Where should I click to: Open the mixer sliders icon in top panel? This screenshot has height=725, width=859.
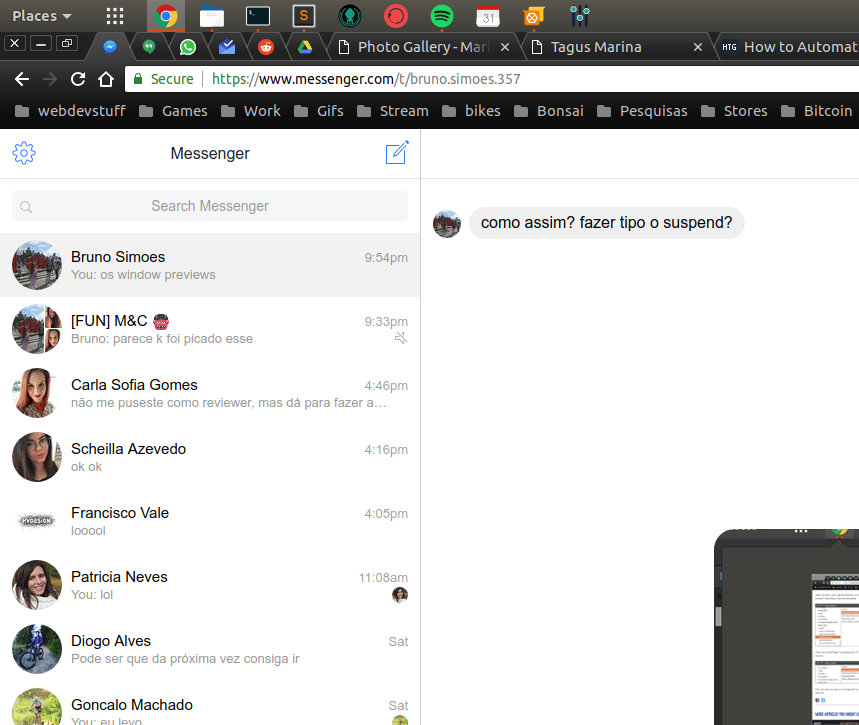coord(580,16)
